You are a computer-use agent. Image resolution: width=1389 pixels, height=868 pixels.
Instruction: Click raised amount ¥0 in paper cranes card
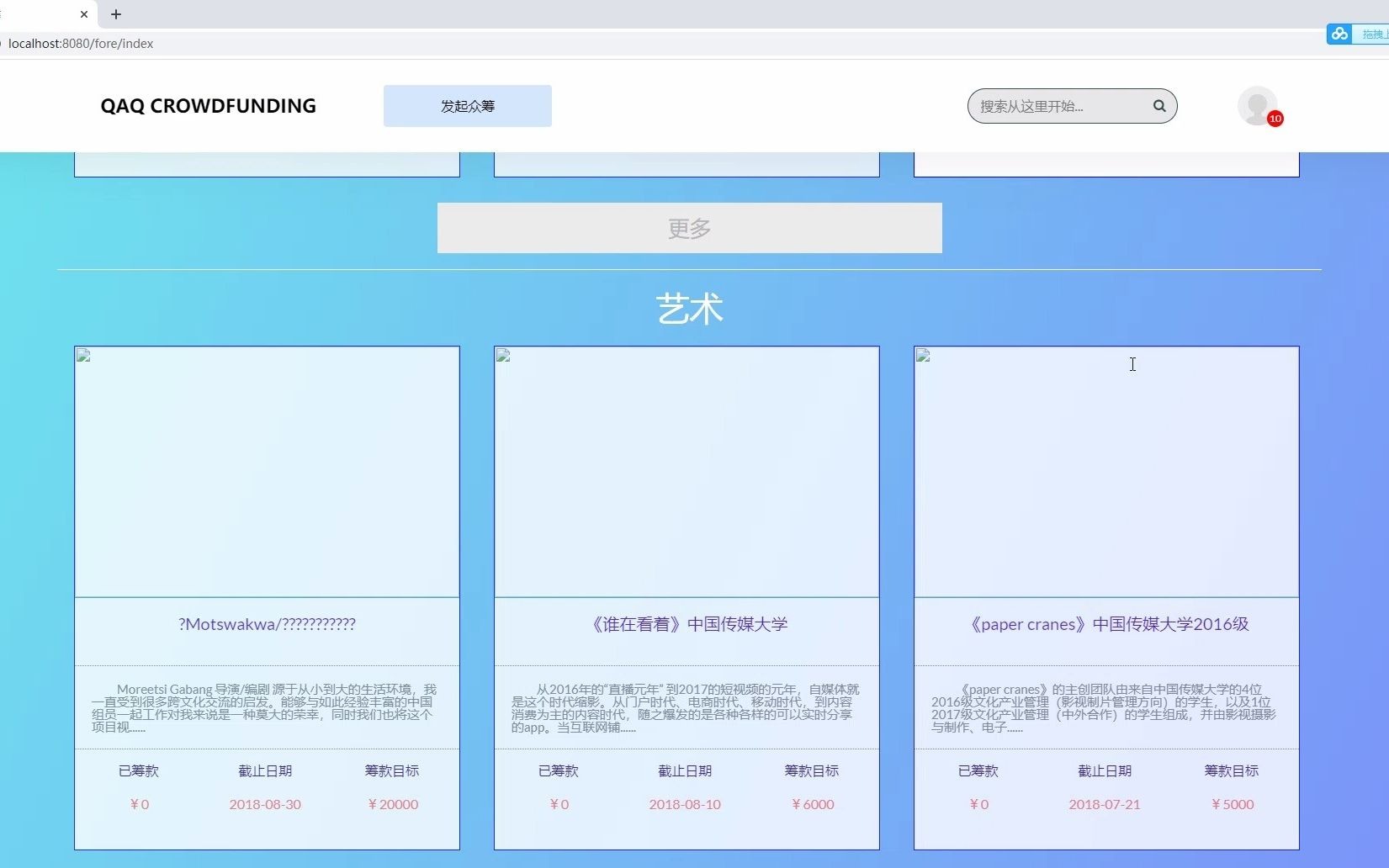click(x=979, y=804)
